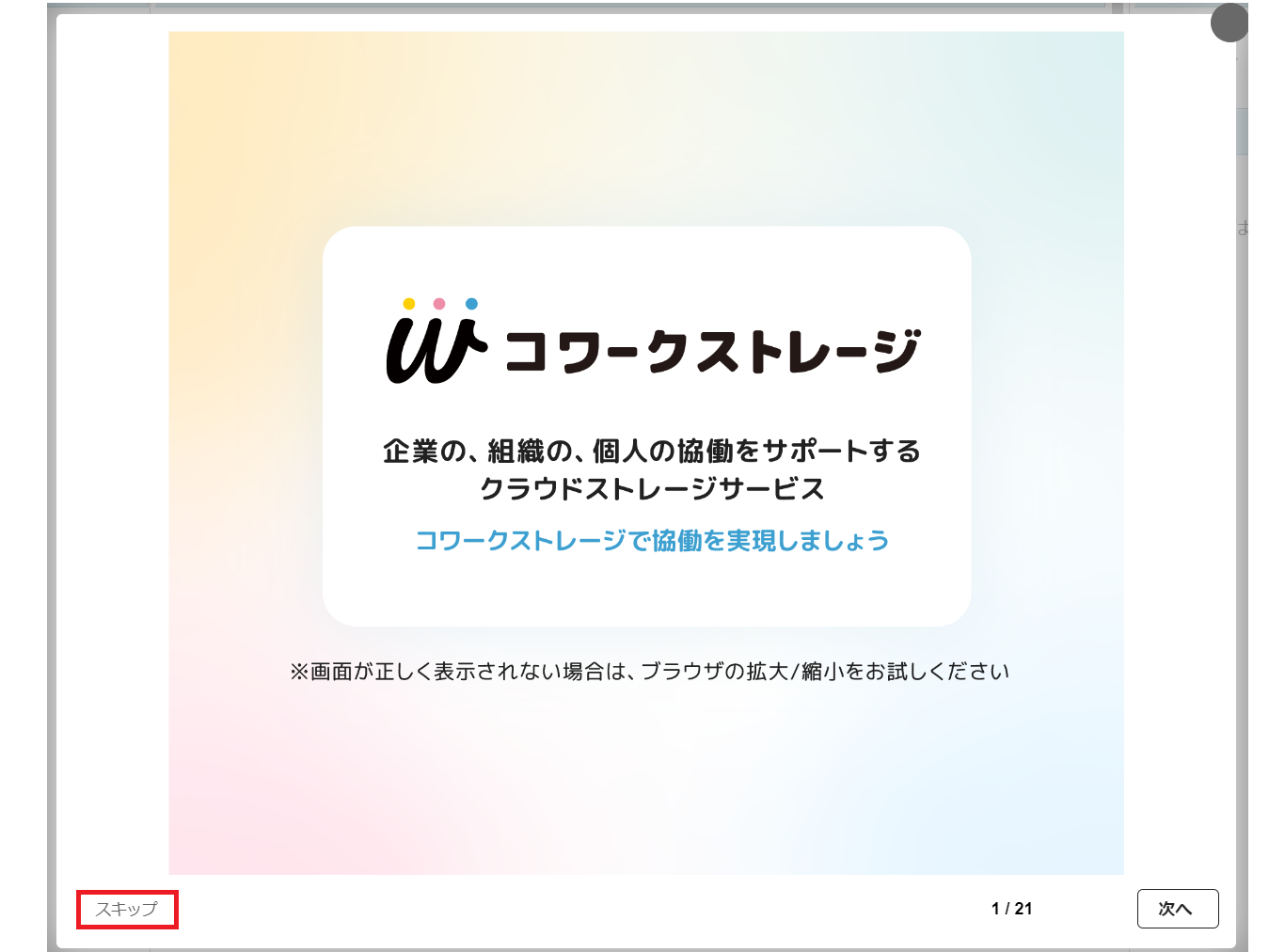Click the コワークストレージ logo title text
Image resolution: width=1269 pixels, height=952 pixels.
tap(712, 351)
